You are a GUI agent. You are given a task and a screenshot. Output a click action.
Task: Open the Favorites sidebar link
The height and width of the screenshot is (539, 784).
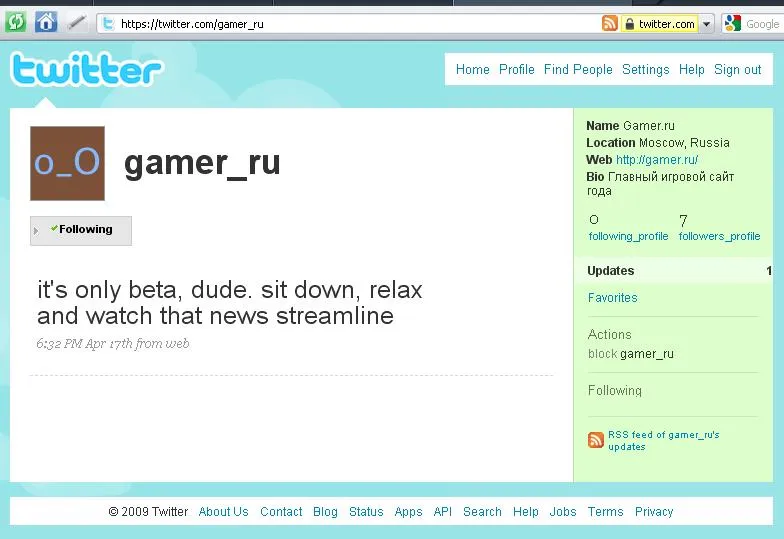pos(612,298)
